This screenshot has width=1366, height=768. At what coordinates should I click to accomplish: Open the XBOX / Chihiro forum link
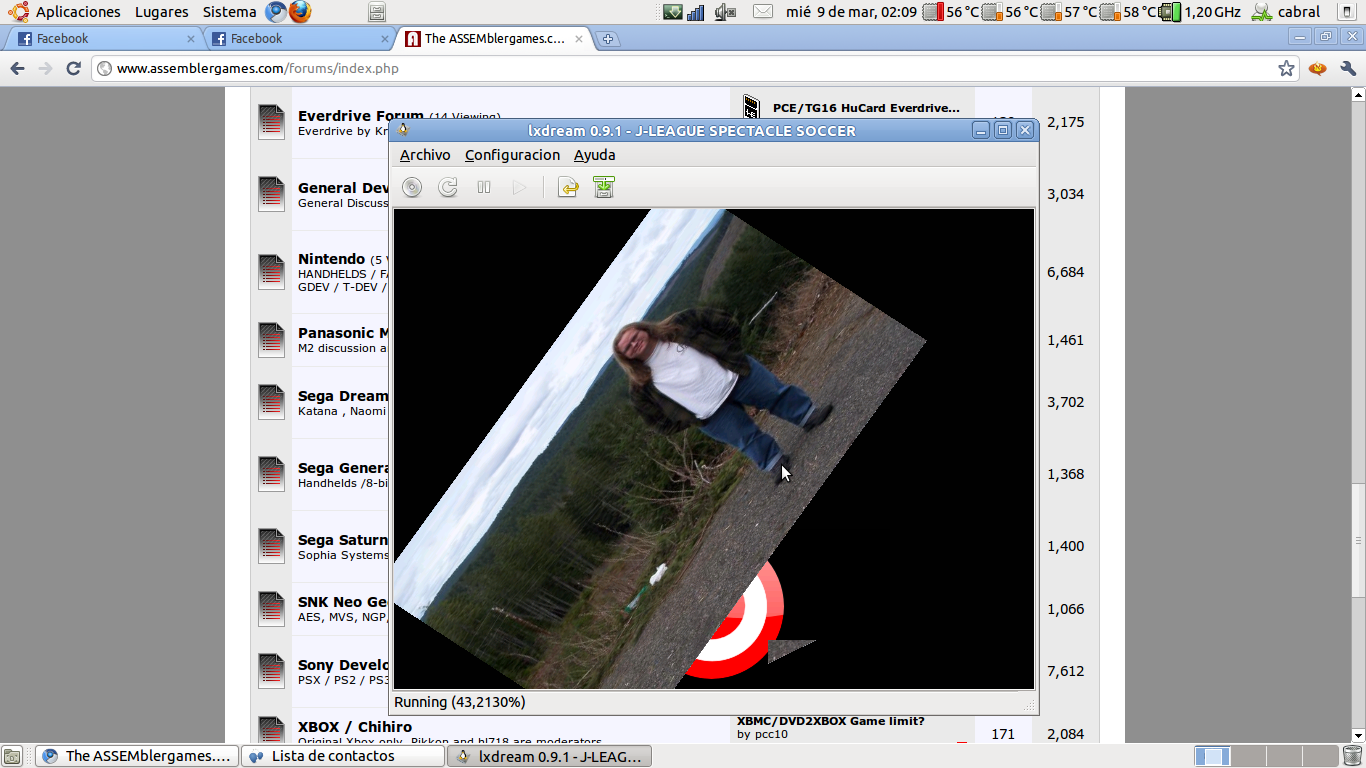pos(355,727)
